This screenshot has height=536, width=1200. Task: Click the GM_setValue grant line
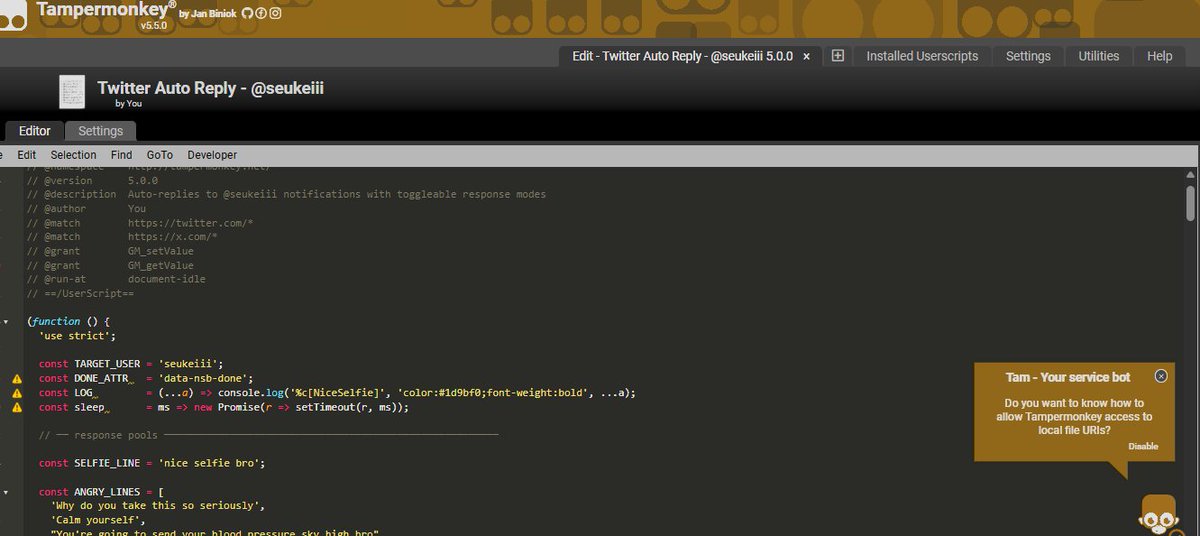111,251
